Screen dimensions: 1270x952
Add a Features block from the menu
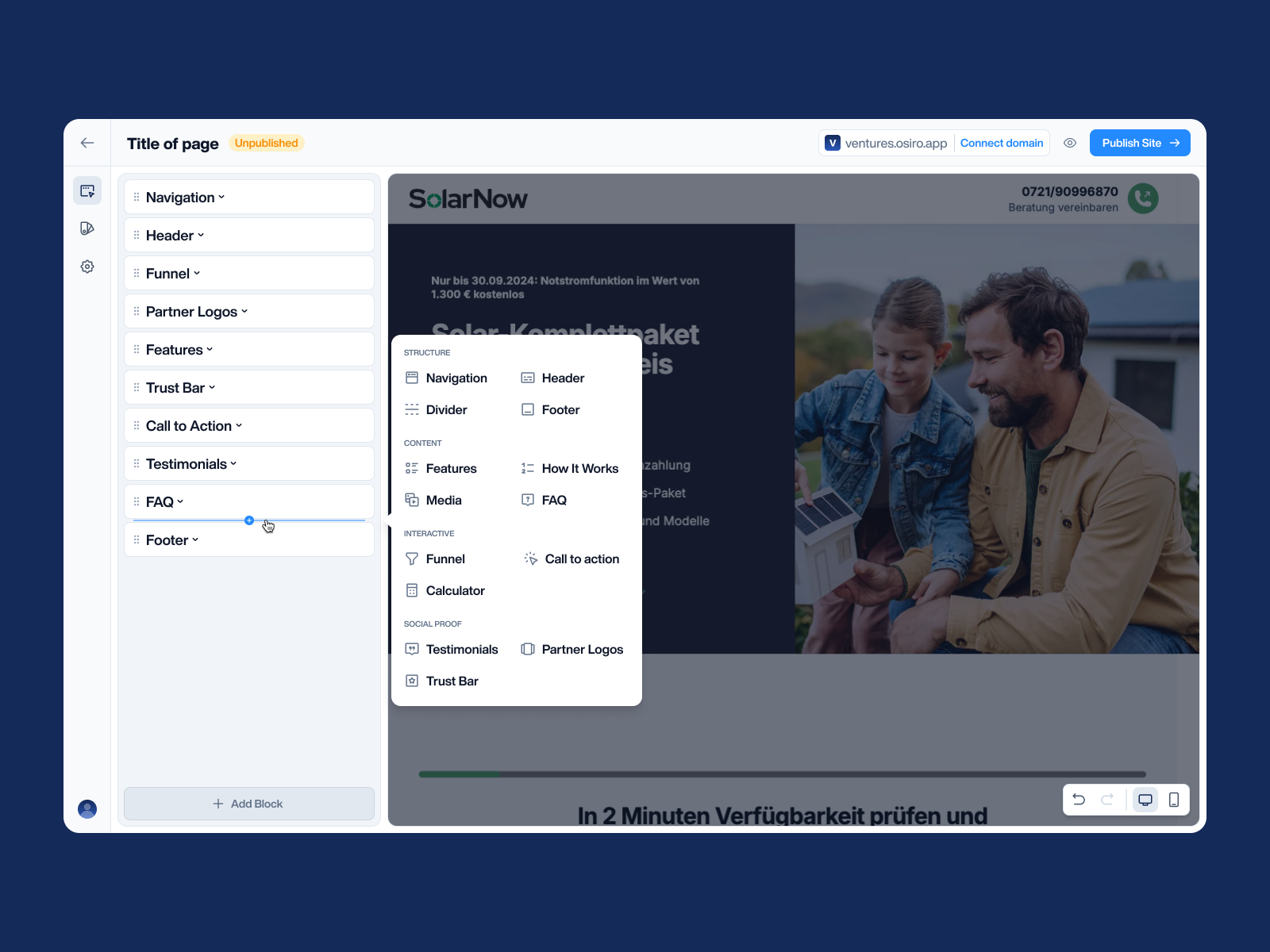click(x=441, y=468)
